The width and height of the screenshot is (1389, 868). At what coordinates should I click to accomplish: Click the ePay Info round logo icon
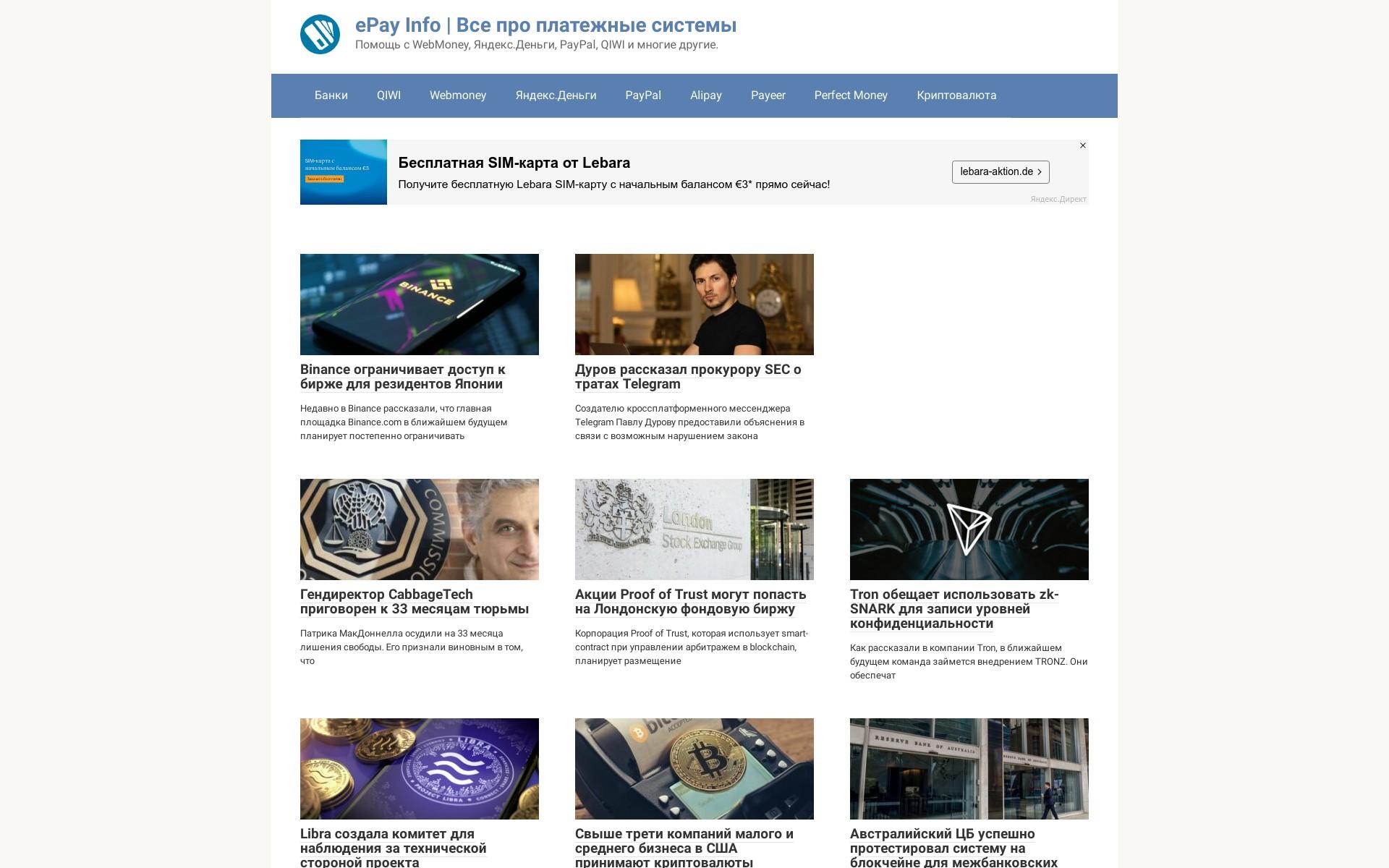[x=320, y=34]
